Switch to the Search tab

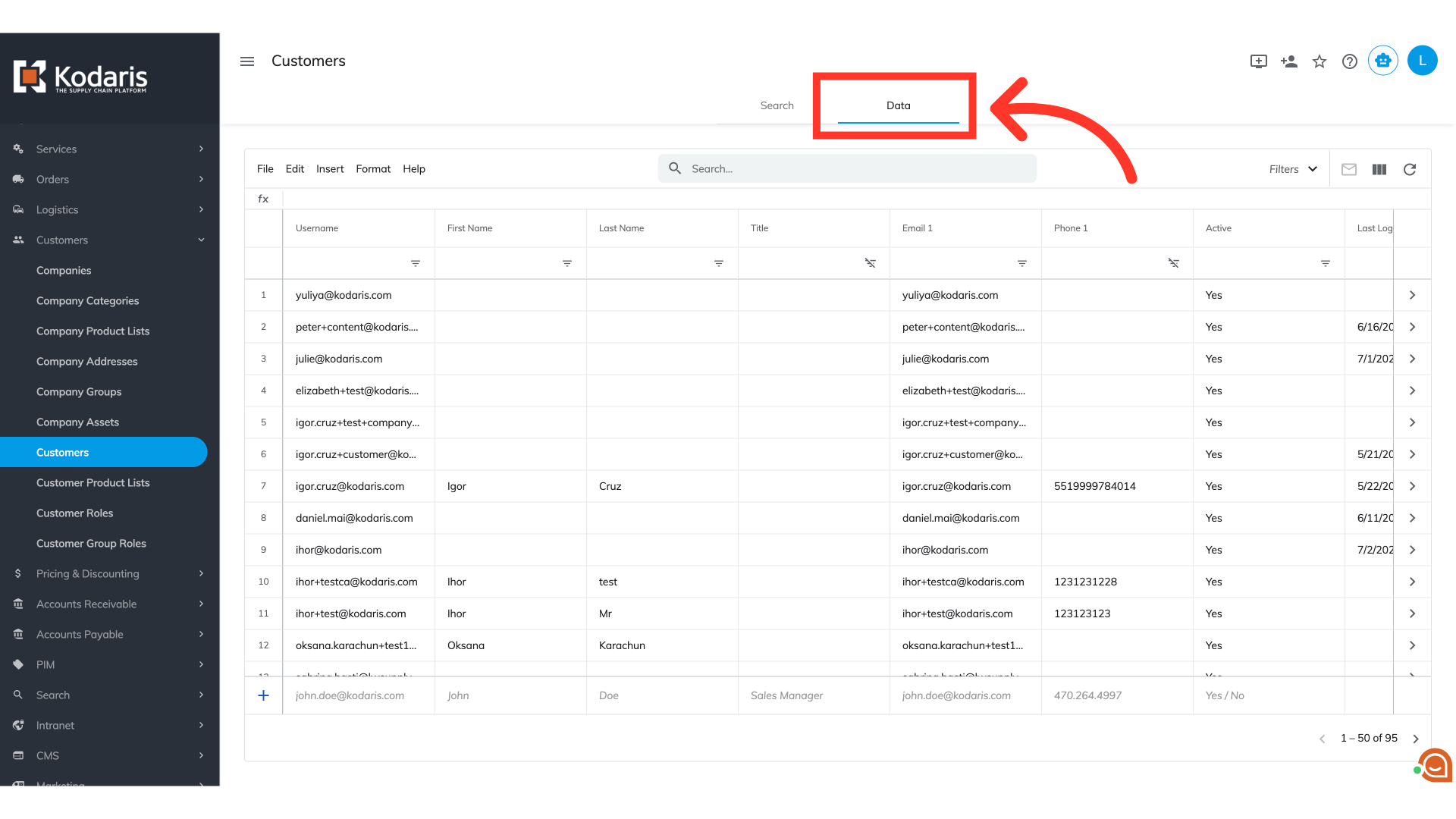coord(777,105)
